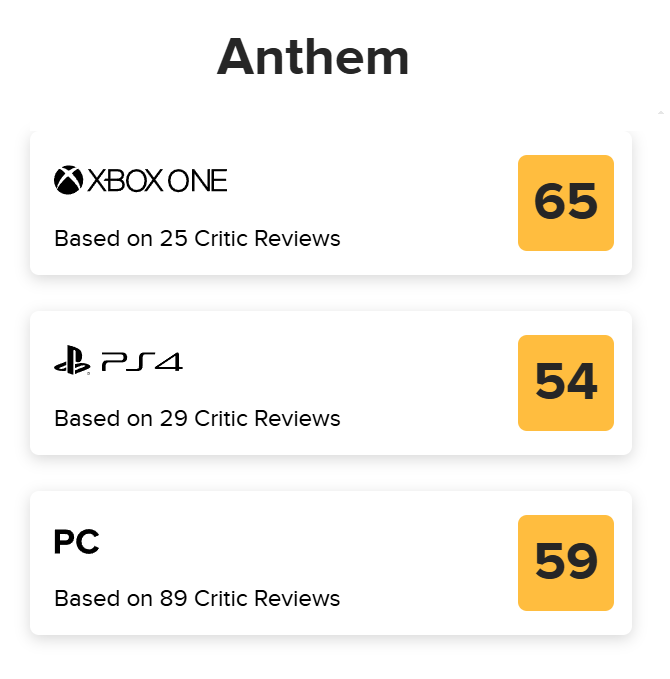The width and height of the screenshot is (670, 679).
Task: Open the PS4 score badge 54
Action: [x=565, y=383]
